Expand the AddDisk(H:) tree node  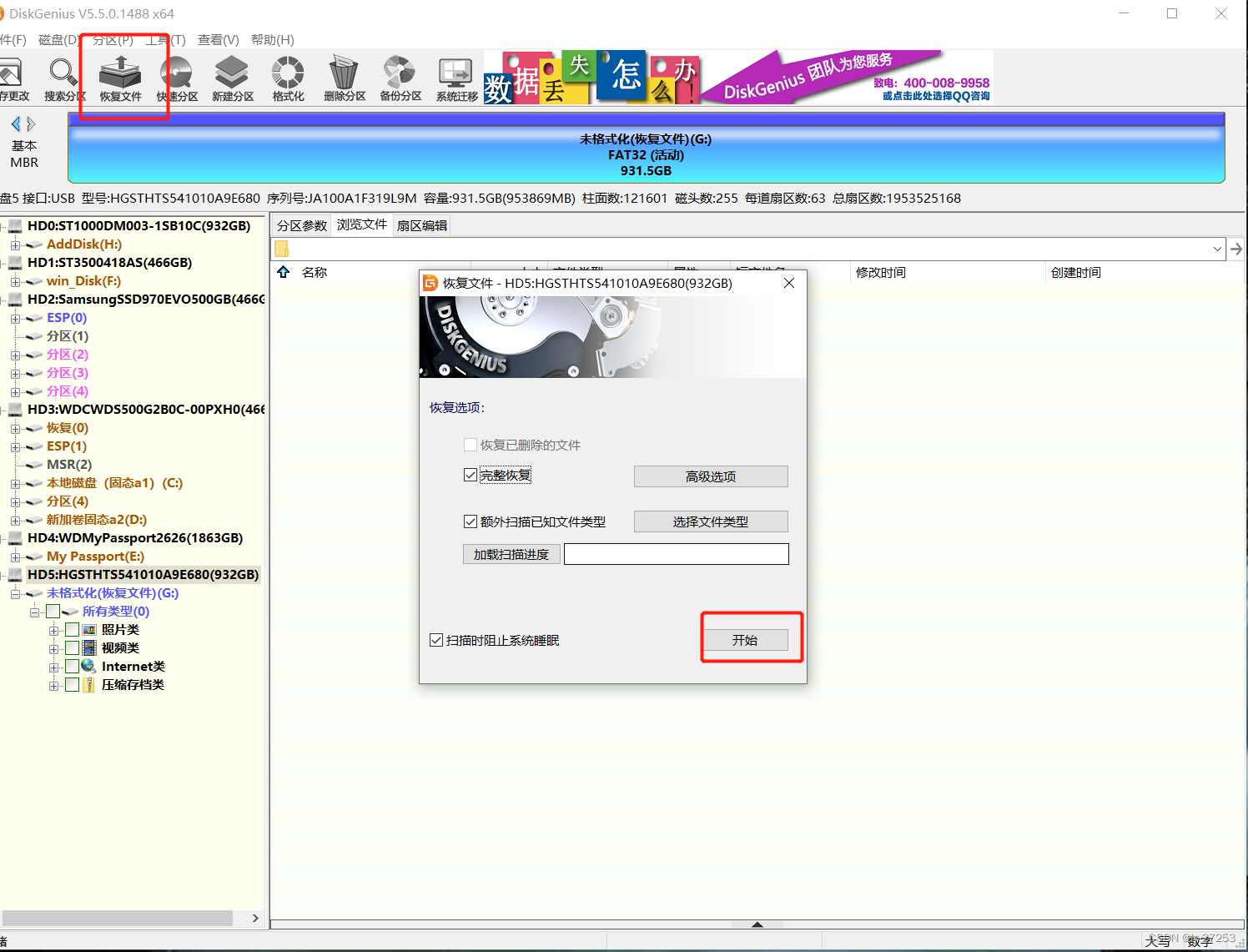[x=15, y=245]
